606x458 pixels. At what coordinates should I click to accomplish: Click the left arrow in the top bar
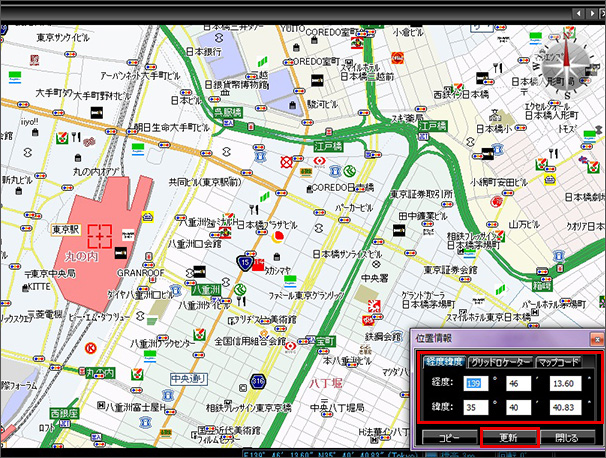coord(579,14)
